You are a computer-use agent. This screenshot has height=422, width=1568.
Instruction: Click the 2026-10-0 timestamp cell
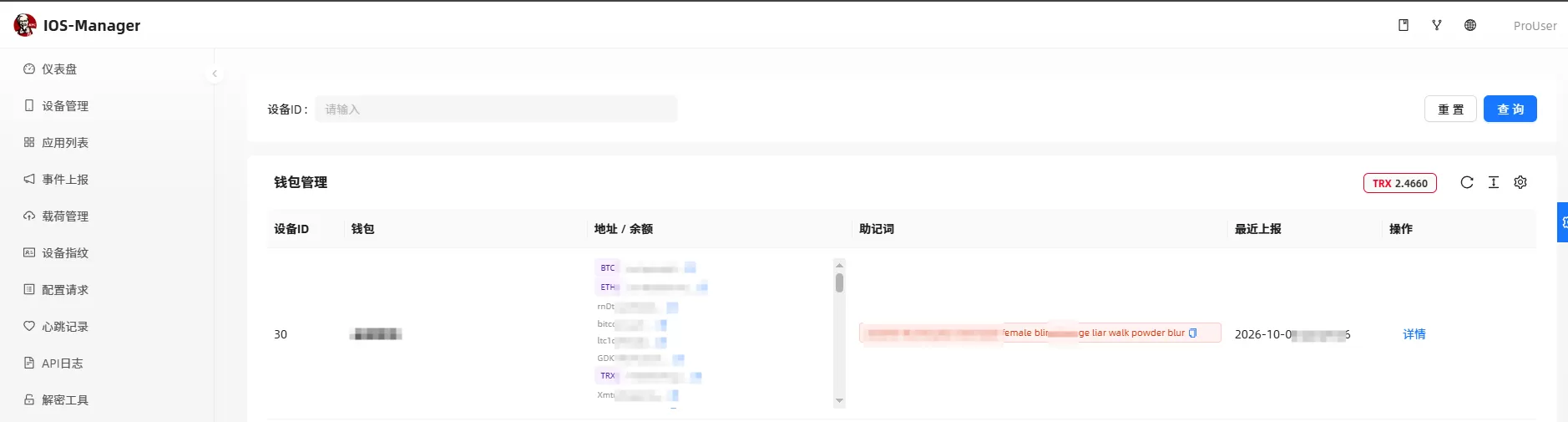[1292, 334]
